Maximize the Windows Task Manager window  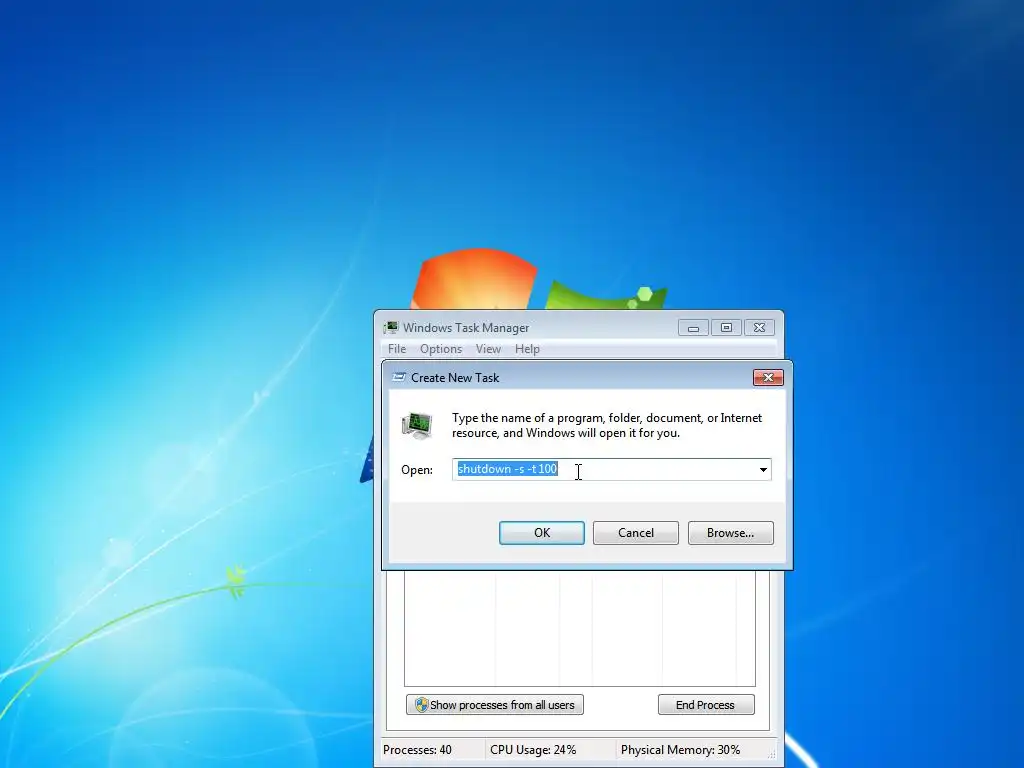click(726, 328)
